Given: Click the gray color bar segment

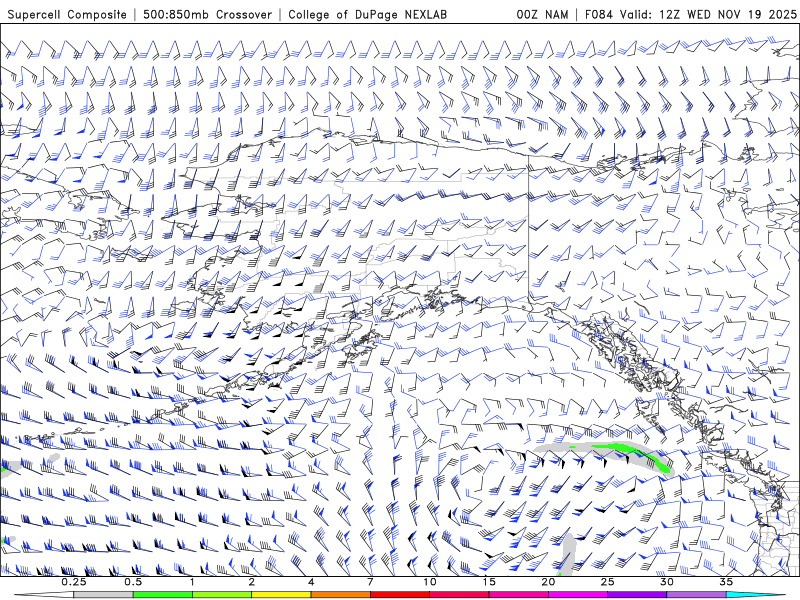Looking at the screenshot, I should [104, 595].
